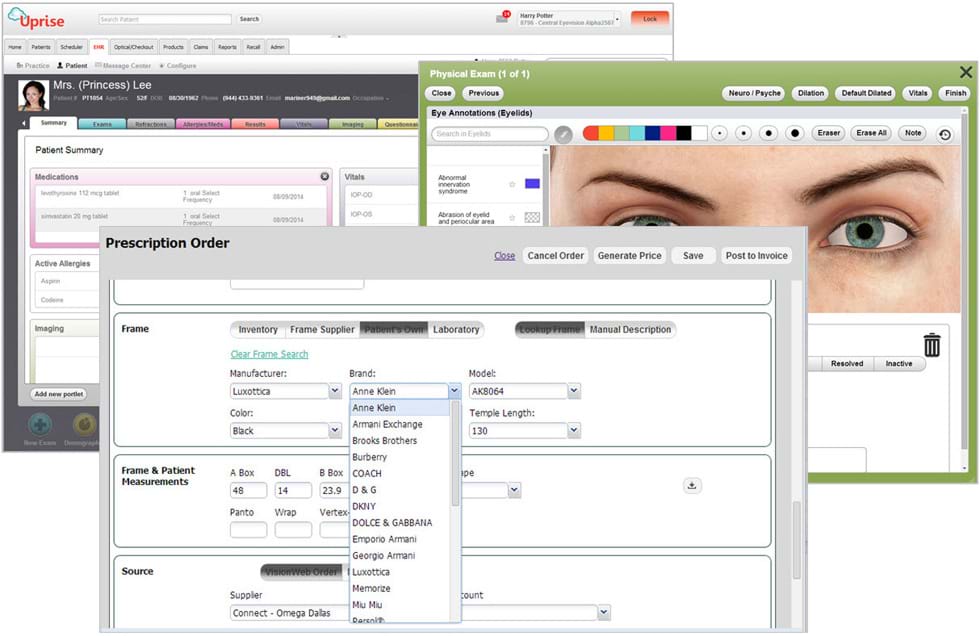The image size is (980, 636).
Task: Star the Abrasion of eyelid entry
Action: coord(512,217)
